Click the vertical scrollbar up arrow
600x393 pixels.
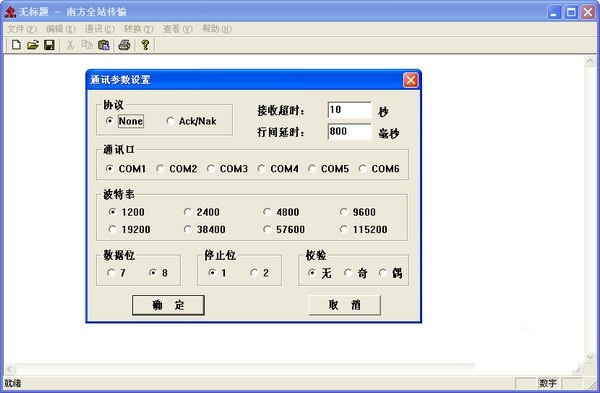pos(590,61)
